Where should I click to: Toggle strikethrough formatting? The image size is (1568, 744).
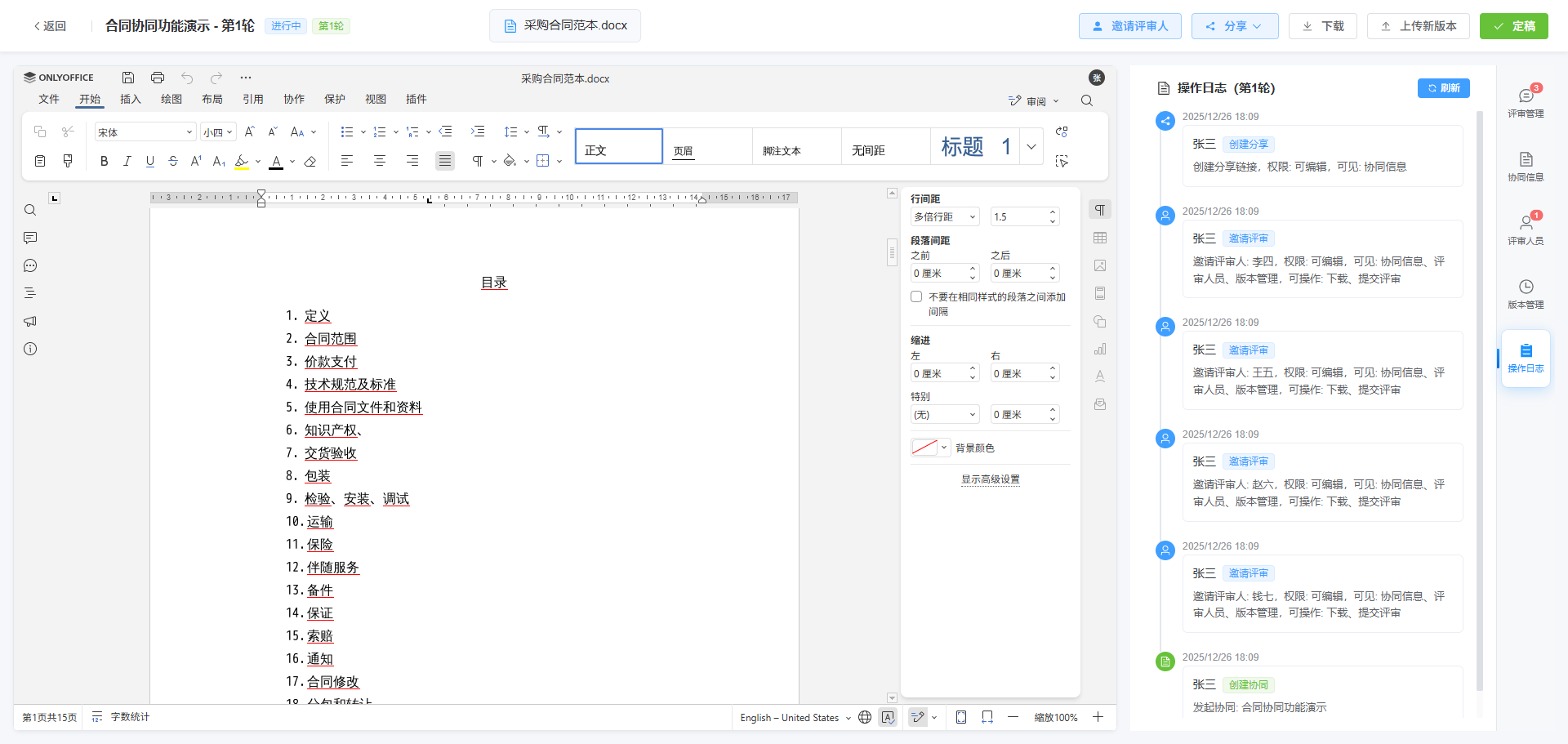[x=172, y=161]
